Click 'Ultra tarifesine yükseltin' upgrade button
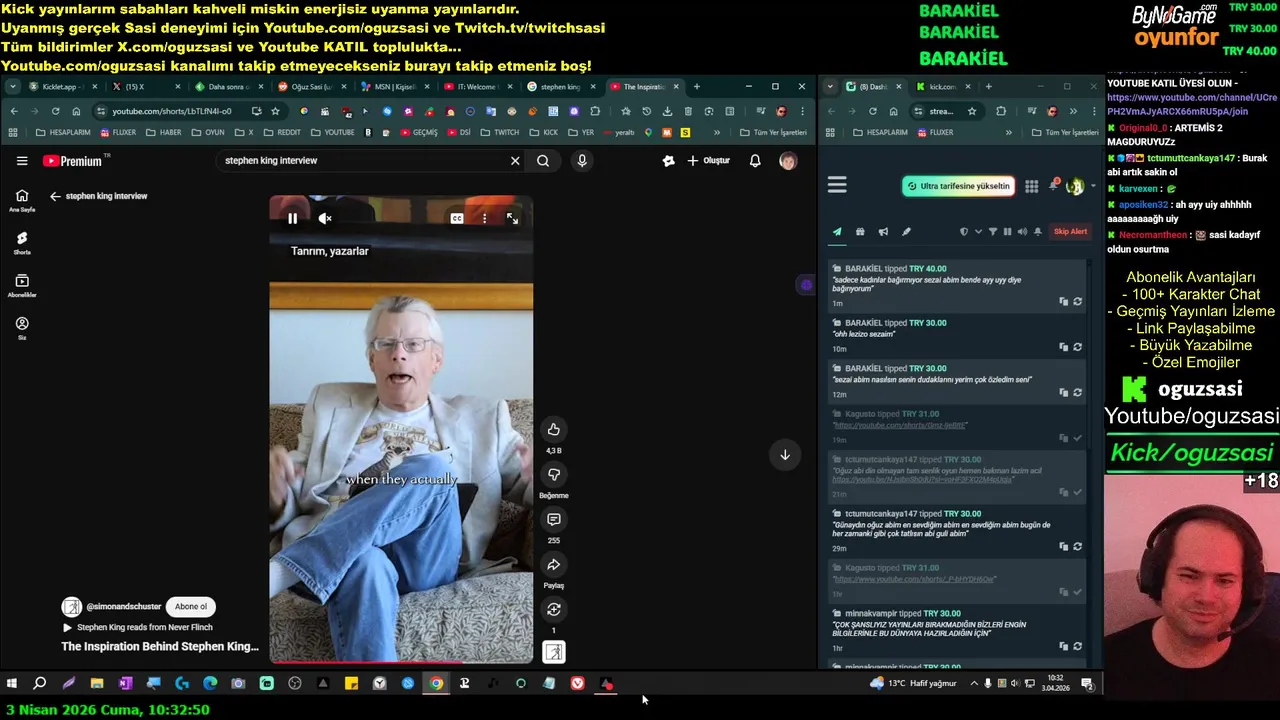Image resolution: width=1280 pixels, height=720 pixels. [958, 186]
